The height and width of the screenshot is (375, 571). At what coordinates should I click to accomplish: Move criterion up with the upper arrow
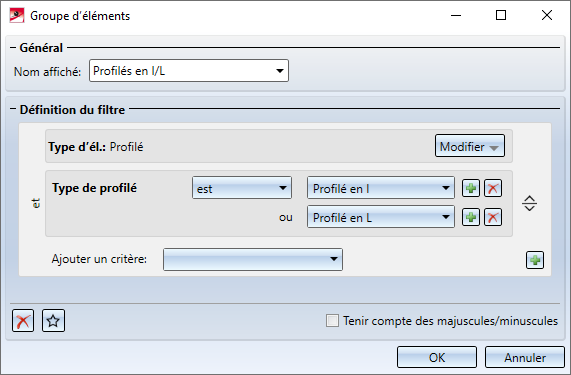529,198
